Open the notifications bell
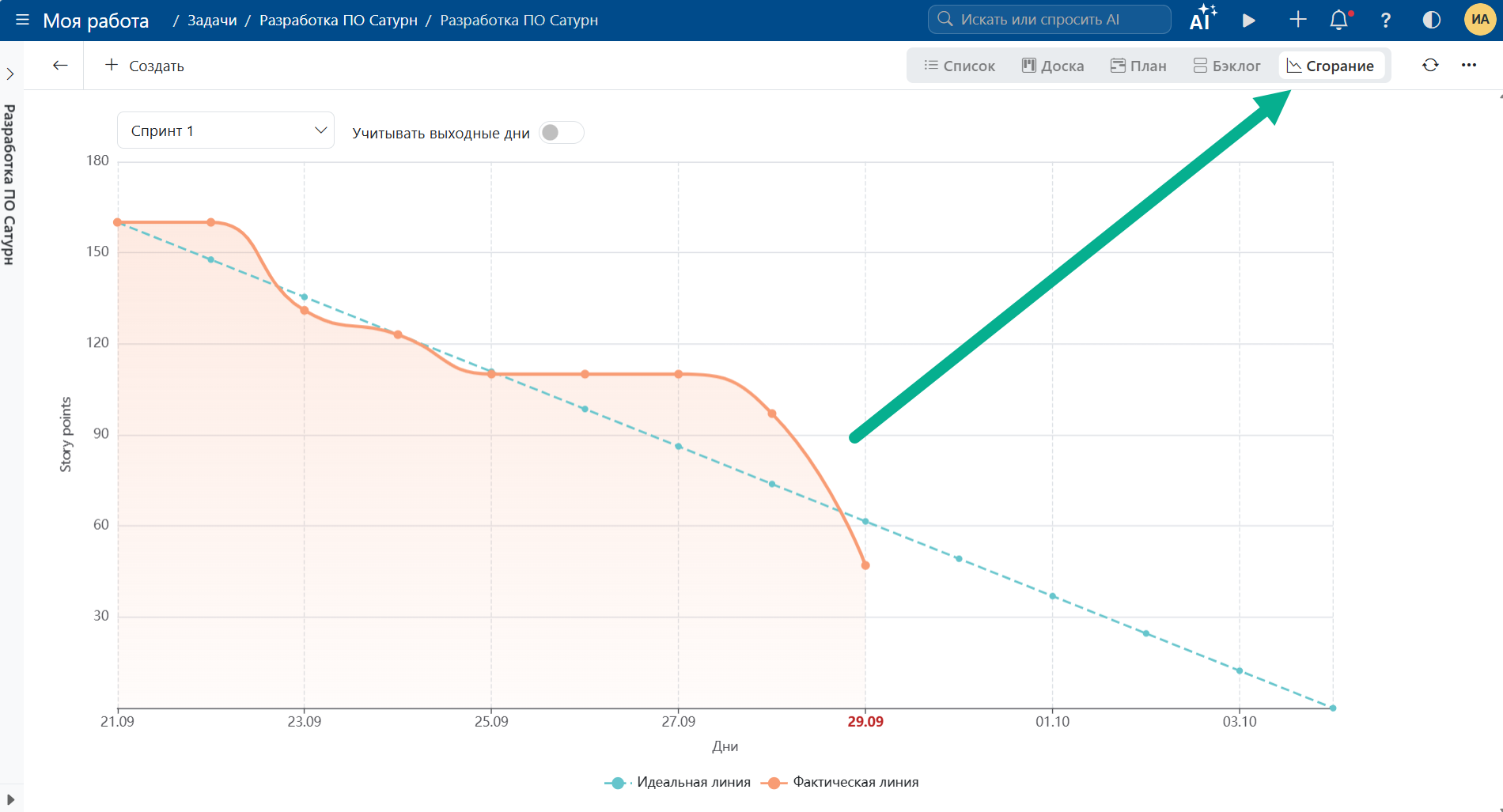The image size is (1503, 812). (x=1339, y=20)
